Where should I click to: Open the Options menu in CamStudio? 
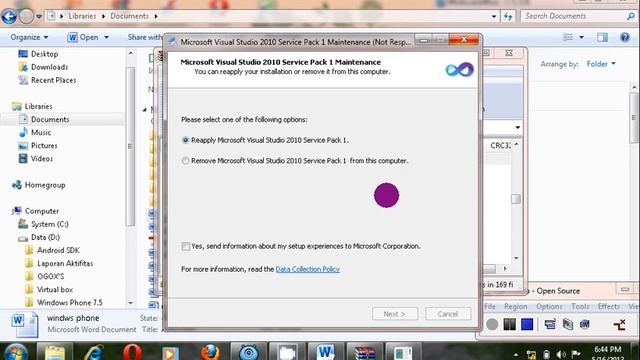pyautogui.click(x=549, y=306)
